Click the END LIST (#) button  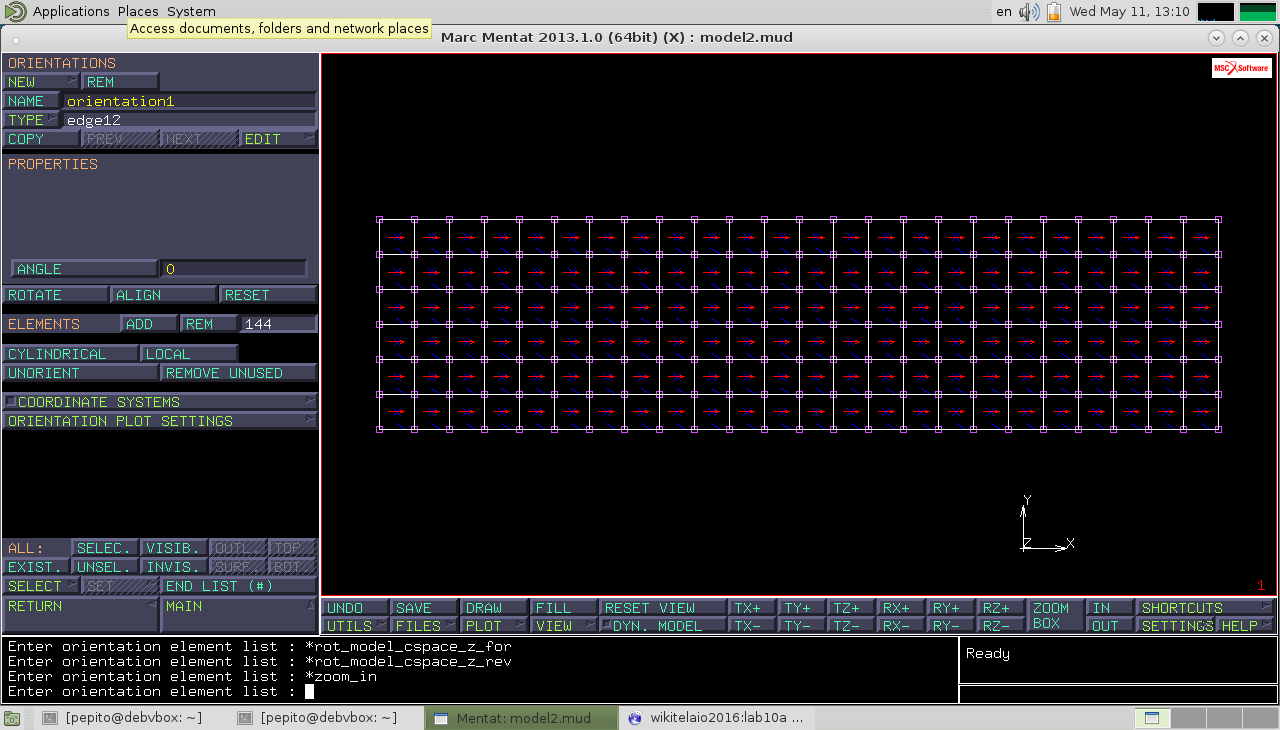click(x=238, y=586)
